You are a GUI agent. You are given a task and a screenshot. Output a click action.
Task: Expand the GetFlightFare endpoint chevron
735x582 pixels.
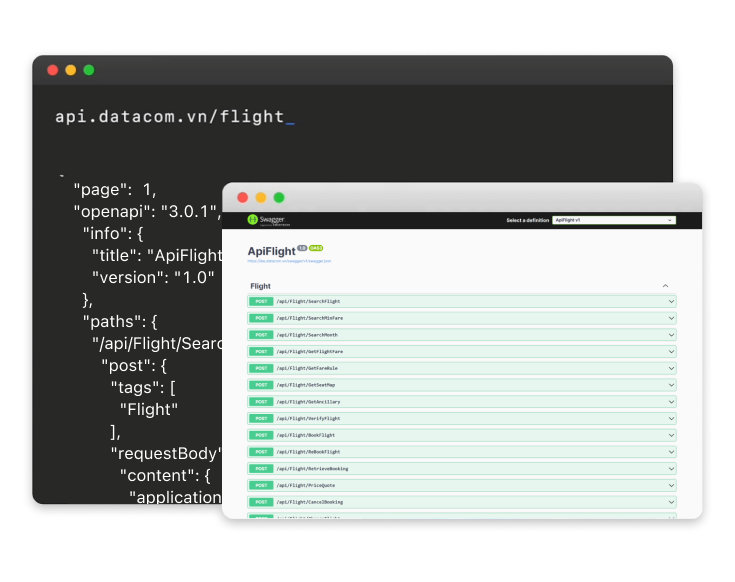[x=671, y=351]
